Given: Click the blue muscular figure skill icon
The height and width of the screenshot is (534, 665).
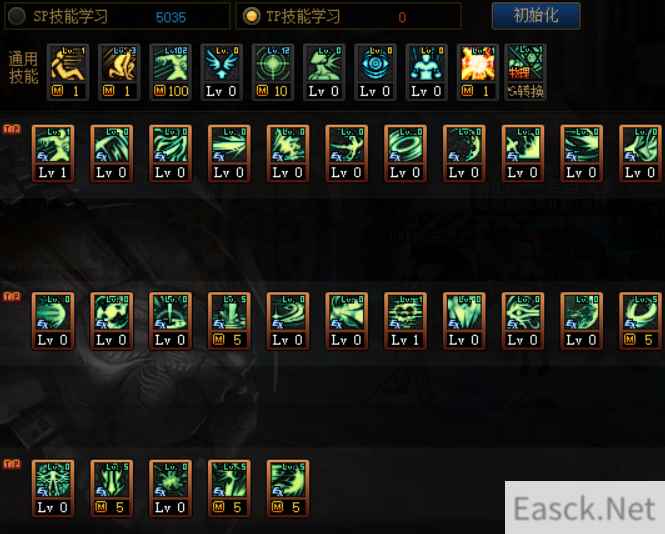Looking at the screenshot, I should click(x=426, y=72).
